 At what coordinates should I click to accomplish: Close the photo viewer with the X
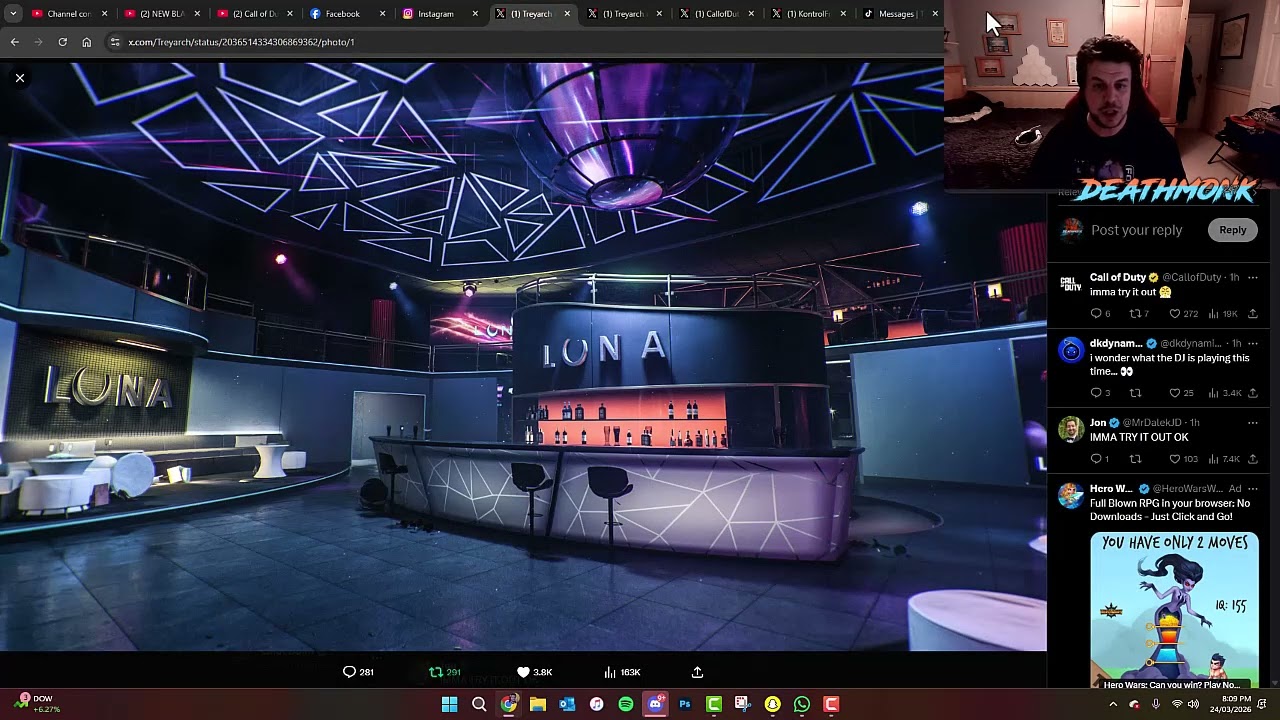click(x=19, y=78)
